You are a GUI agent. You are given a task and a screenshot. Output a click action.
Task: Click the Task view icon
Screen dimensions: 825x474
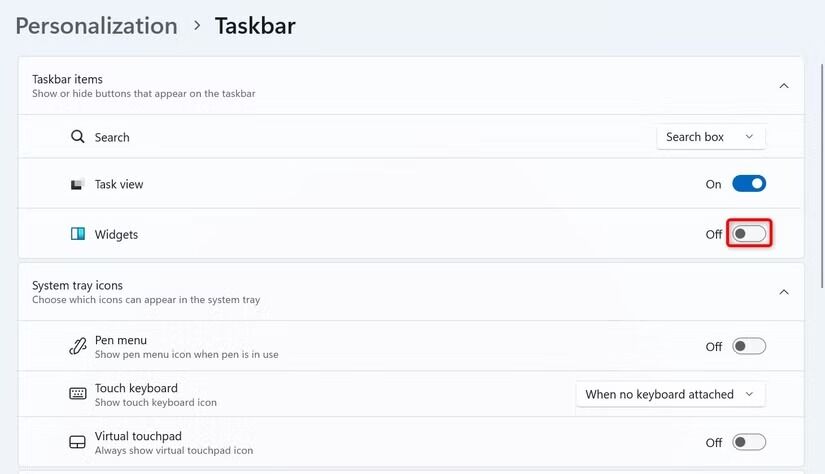point(77,184)
